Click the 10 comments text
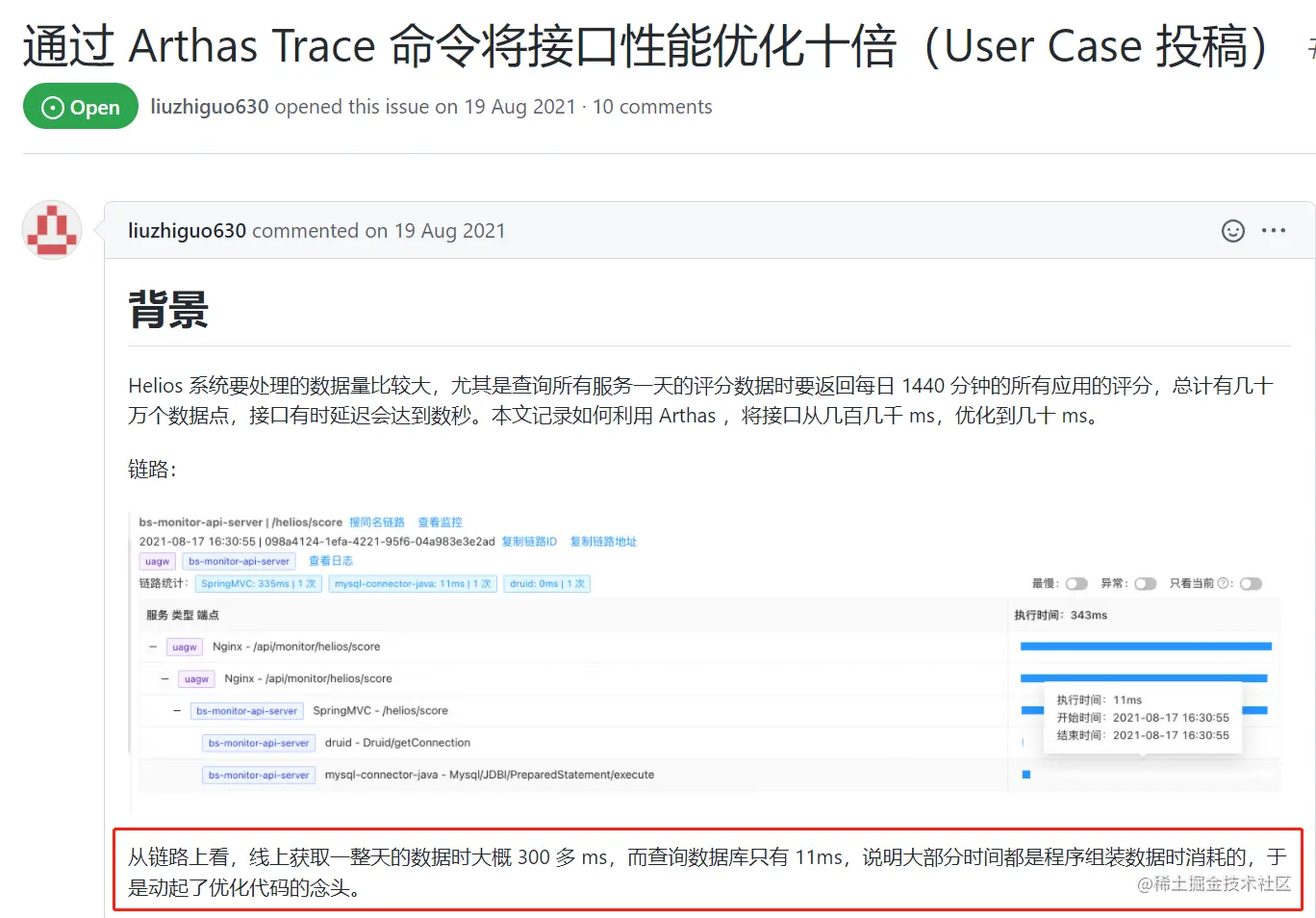The image size is (1316, 918). (x=652, y=107)
